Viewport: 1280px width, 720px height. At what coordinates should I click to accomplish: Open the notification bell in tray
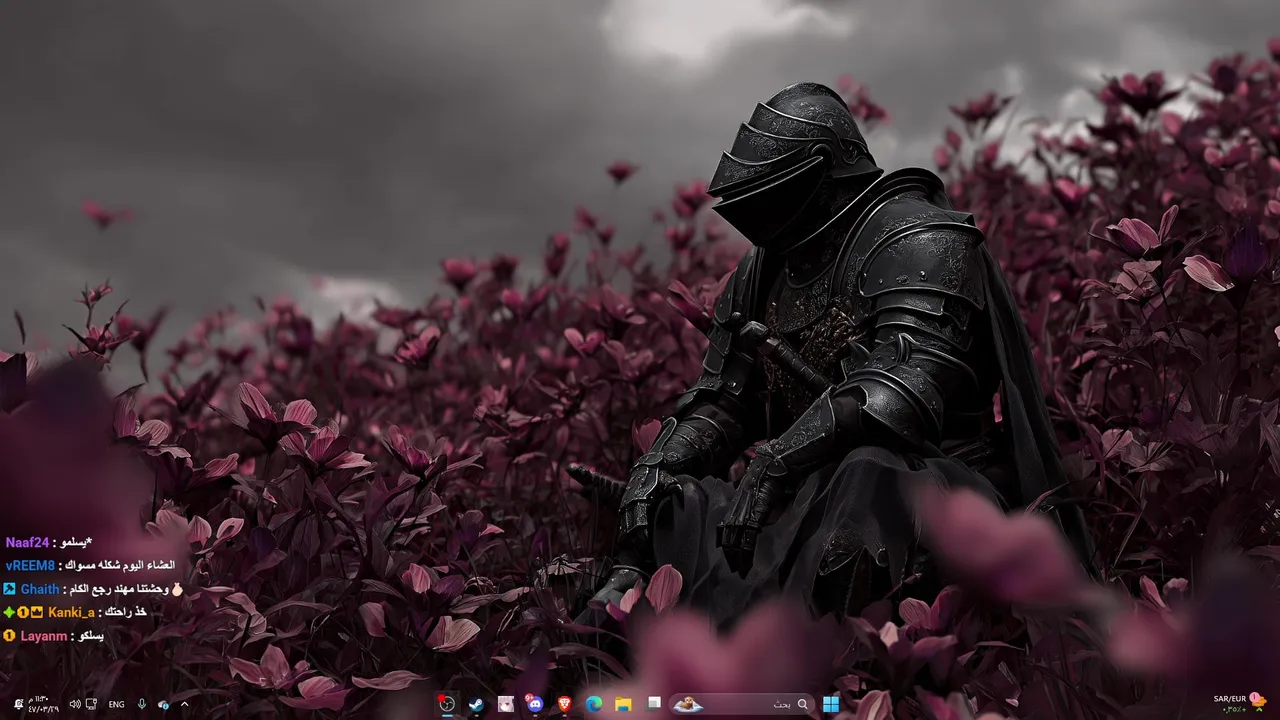click(18, 704)
